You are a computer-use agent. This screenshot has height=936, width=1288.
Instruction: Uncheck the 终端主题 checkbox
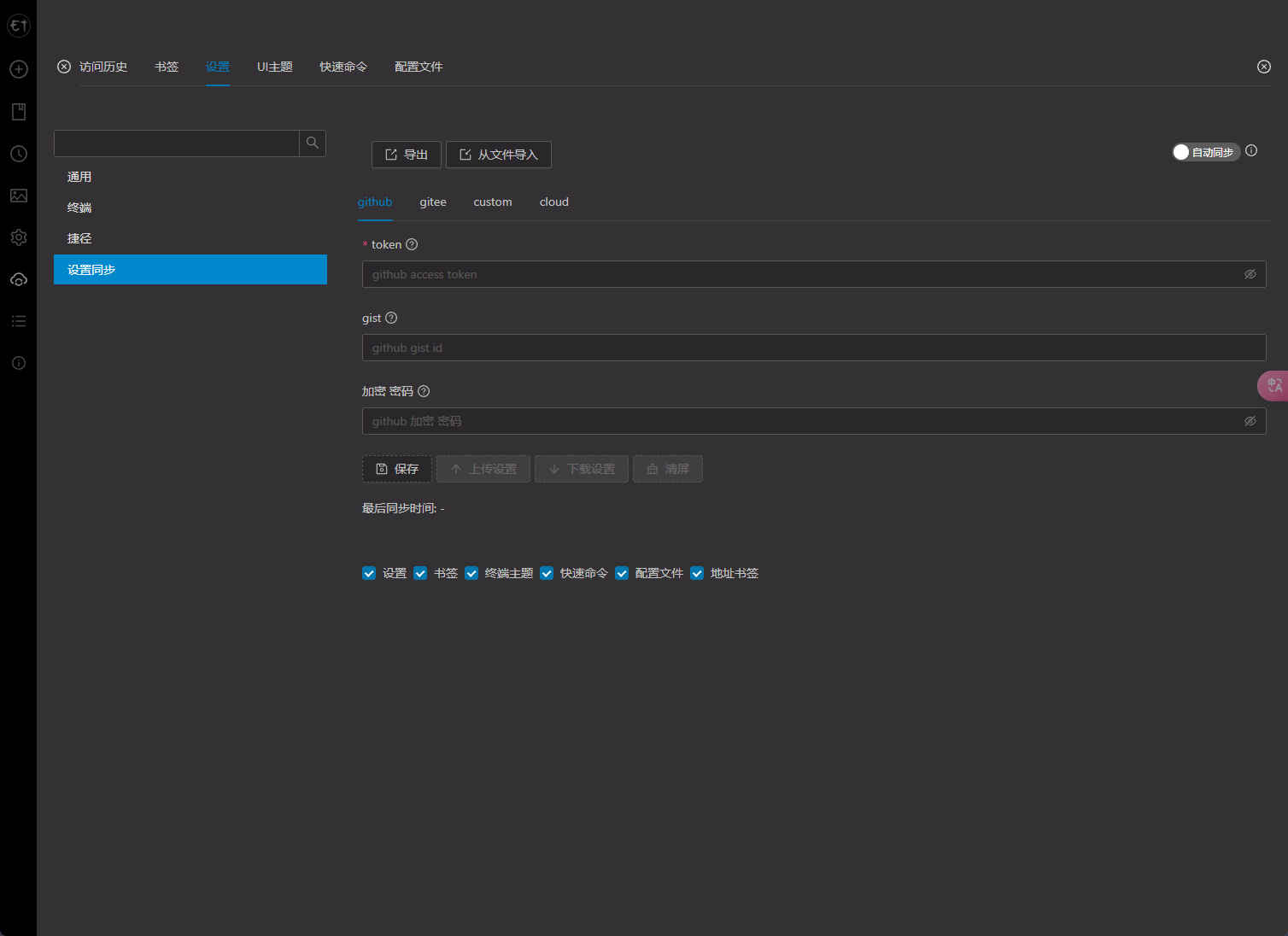click(x=471, y=573)
